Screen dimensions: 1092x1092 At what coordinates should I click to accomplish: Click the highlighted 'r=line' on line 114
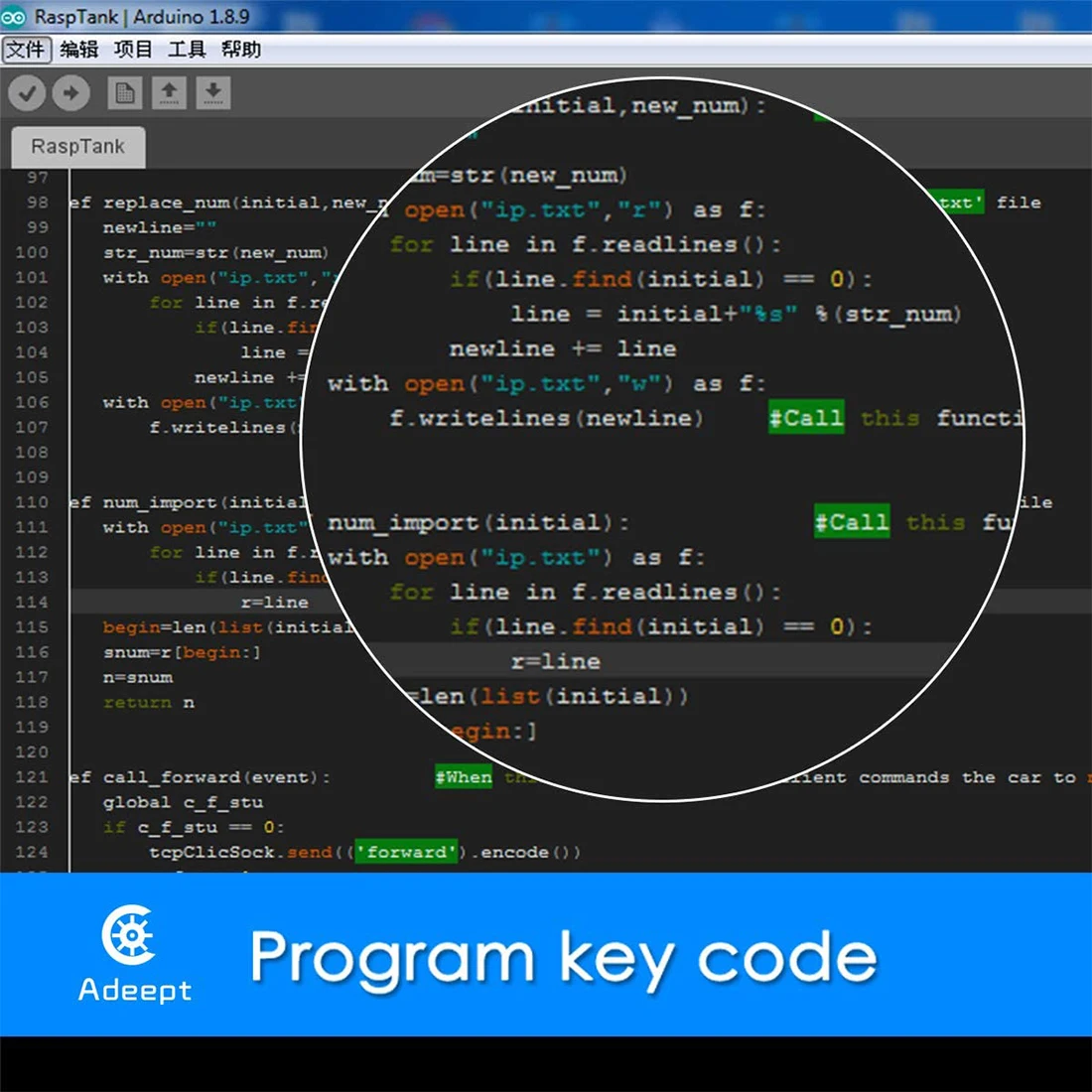[274, 603]
